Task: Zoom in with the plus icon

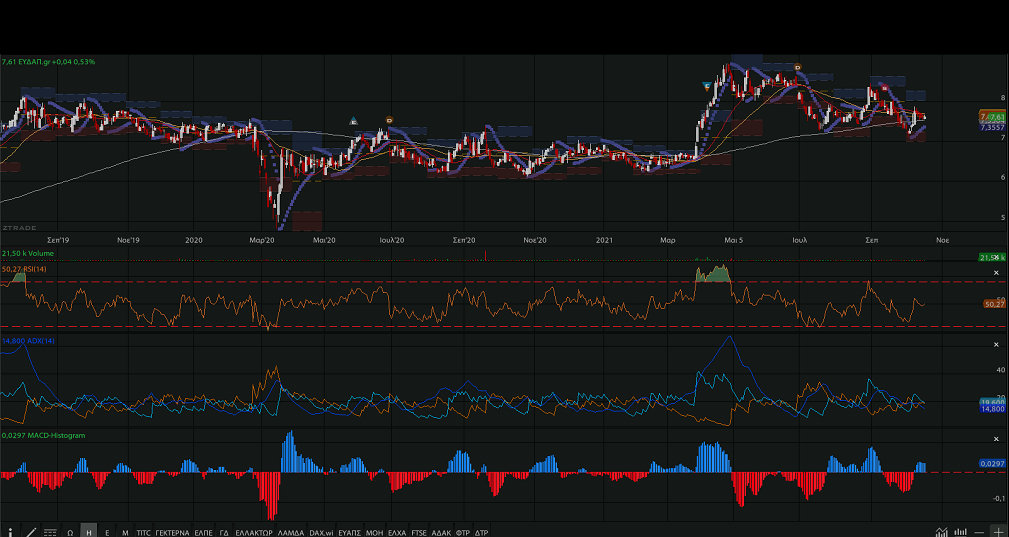Action: click(998, 532)
